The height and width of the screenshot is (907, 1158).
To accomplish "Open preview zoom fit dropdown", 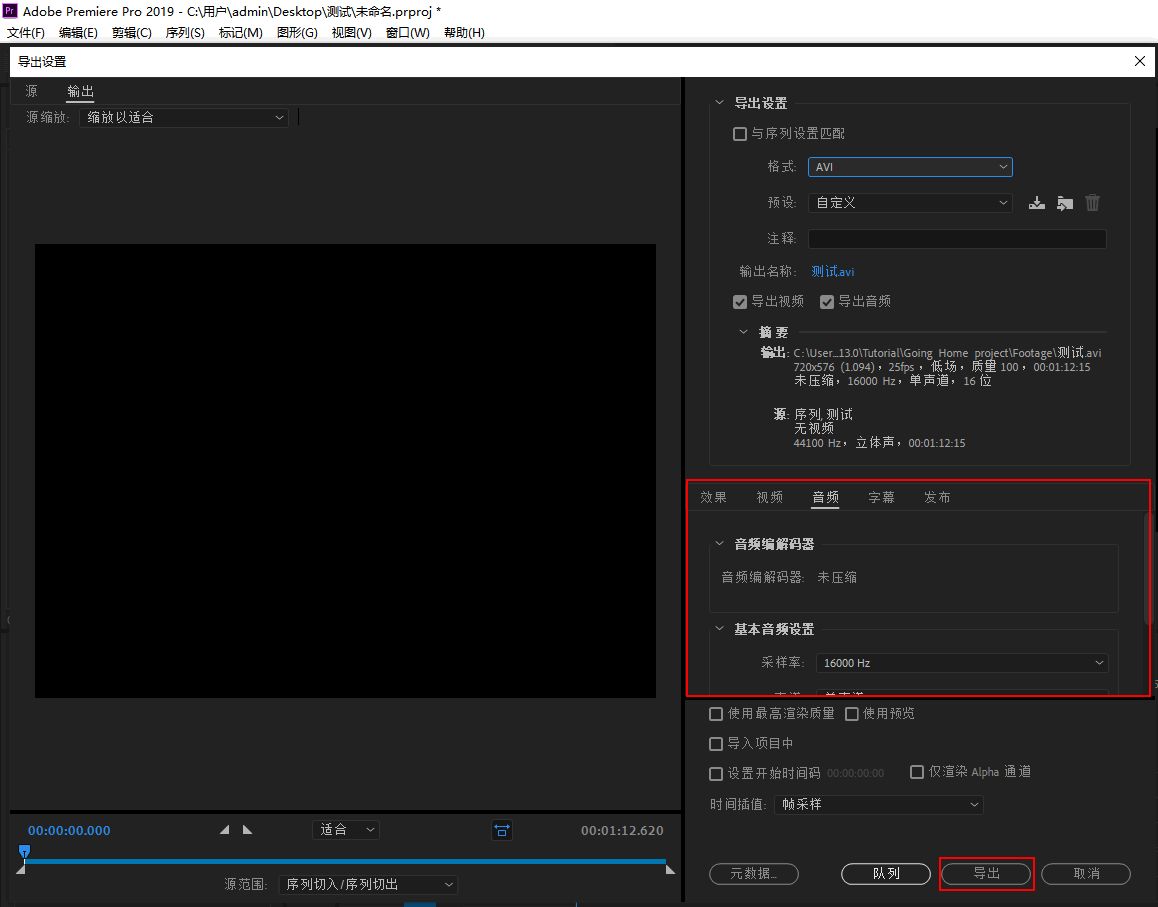I will (346, 829).
